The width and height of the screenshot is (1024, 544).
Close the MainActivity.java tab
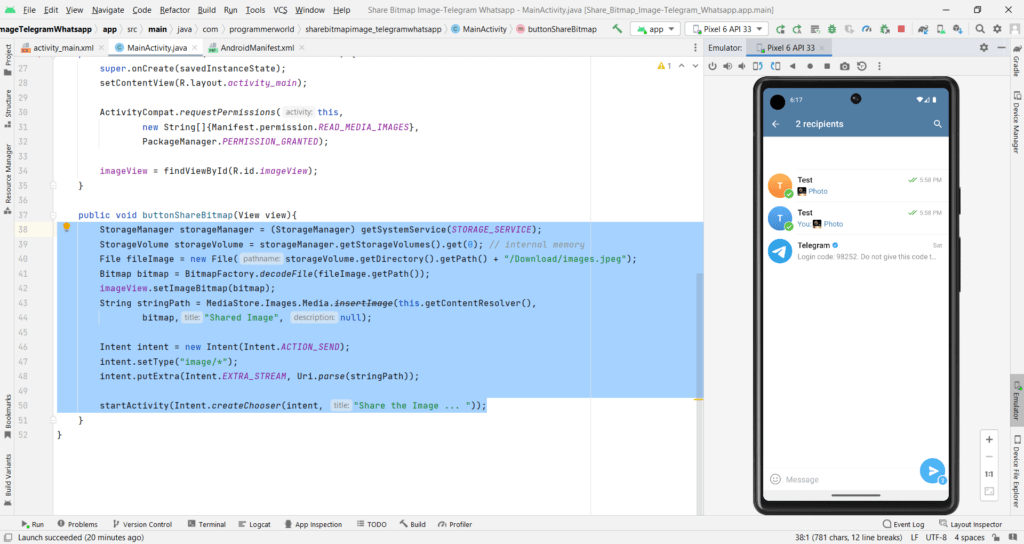[195, 48]
